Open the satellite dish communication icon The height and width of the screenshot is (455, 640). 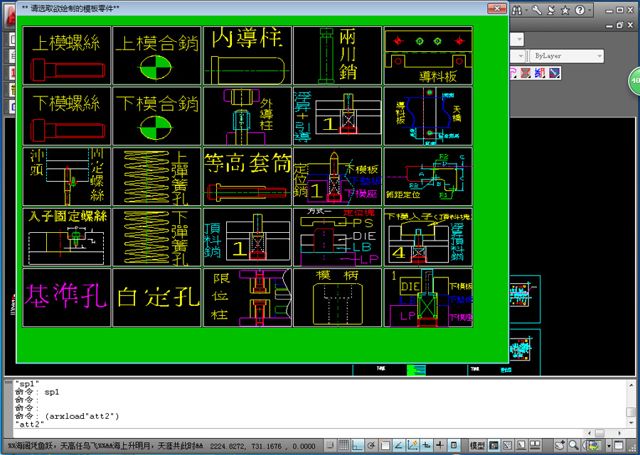551,10
